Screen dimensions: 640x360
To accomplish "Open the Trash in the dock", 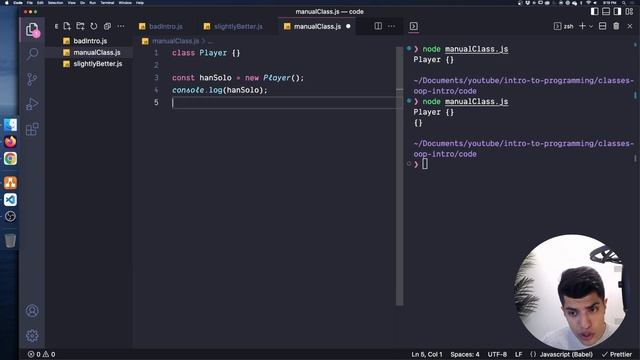I will pyautogui.click(x=10, y=240).
